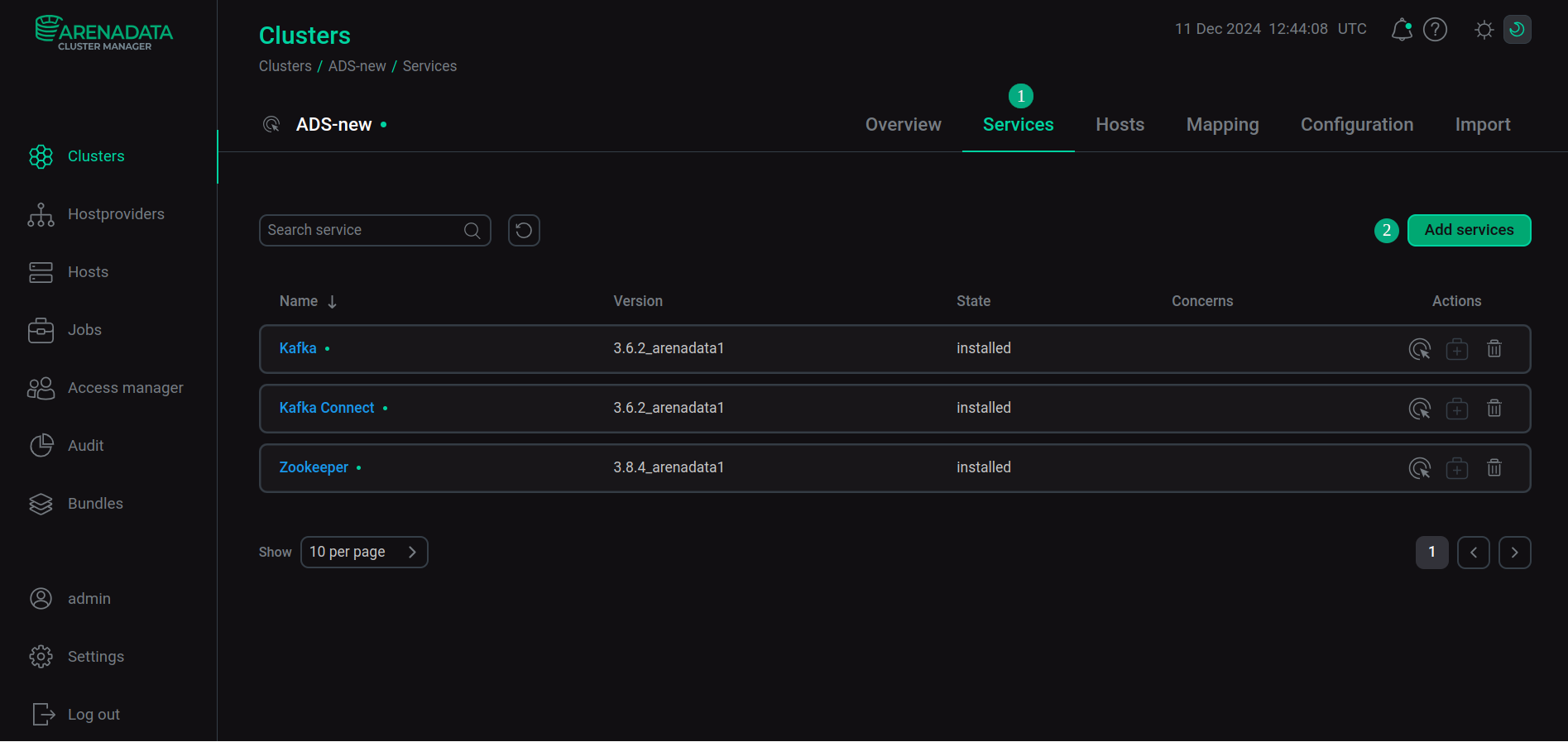
Task: Click the refresh services list icon
Action: (524, 230)
